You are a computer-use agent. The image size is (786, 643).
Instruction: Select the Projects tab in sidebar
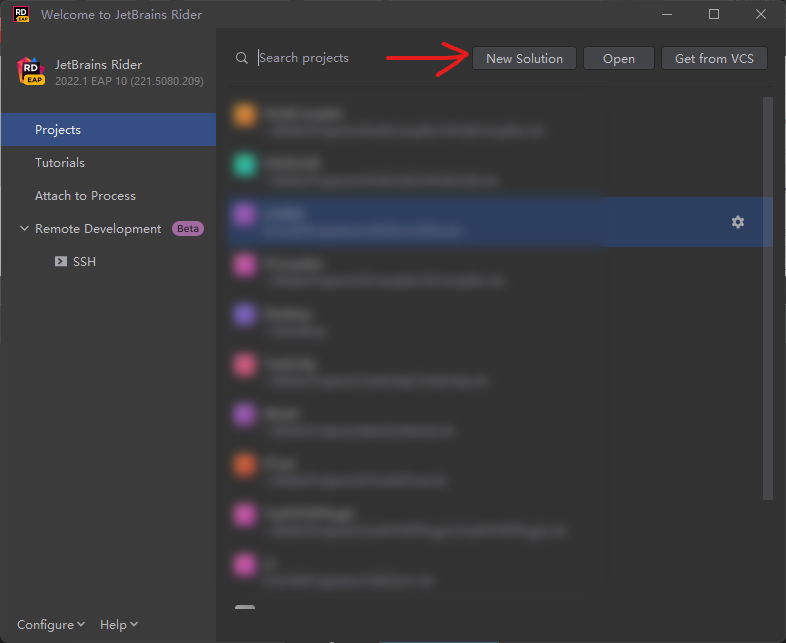tap(109, 130)
